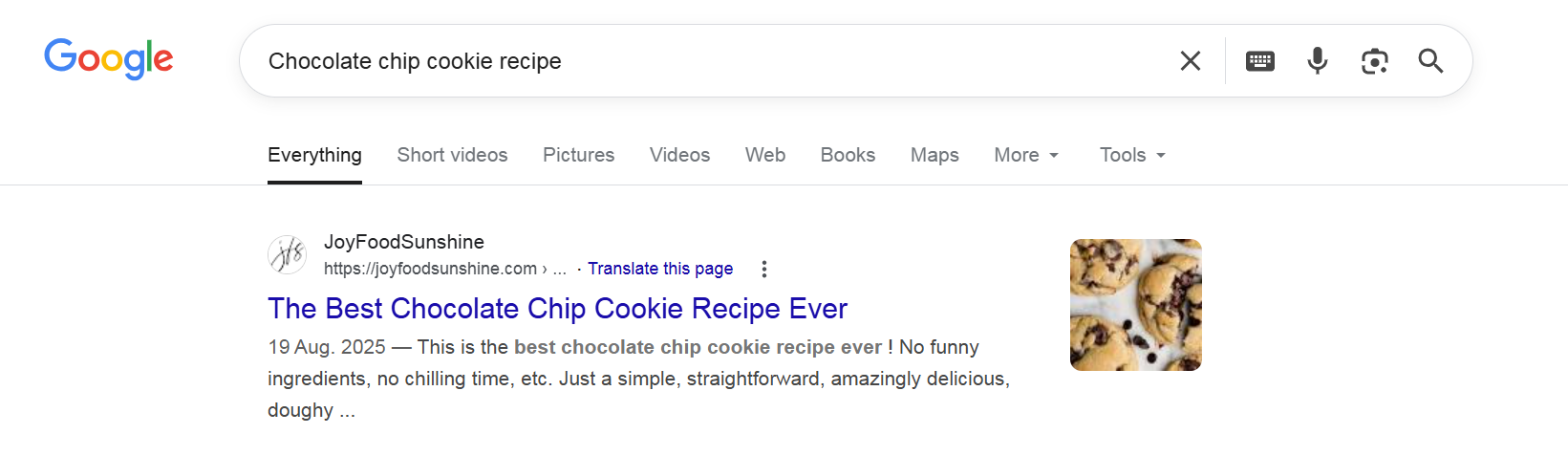Open The Best Chocolate Chip Cookie Recipe link

[557, 309]
